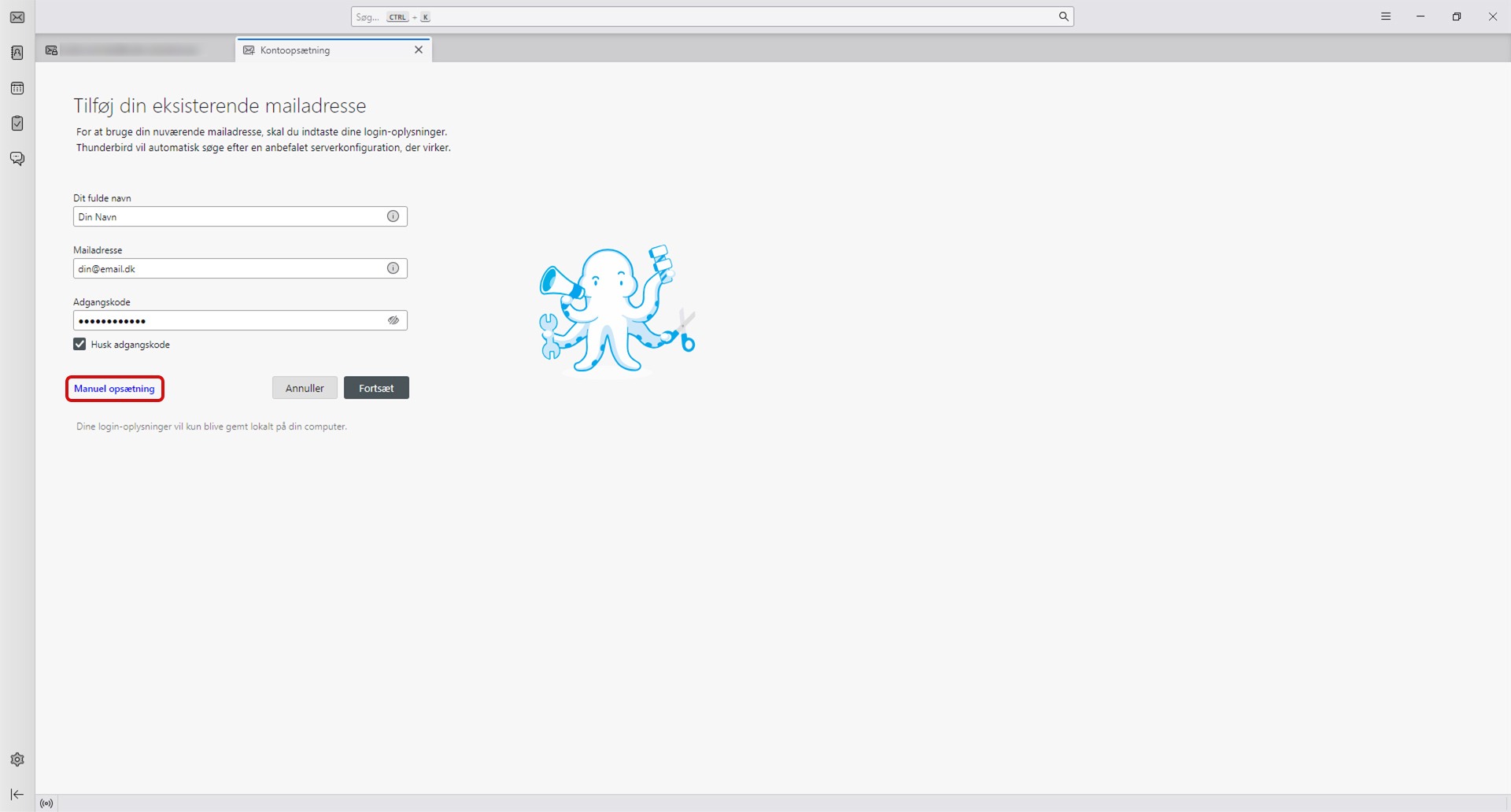Open the Tasks space icon
This screenshot has width=1511, height=812.
pyautogui.click(x=17, y=124)
